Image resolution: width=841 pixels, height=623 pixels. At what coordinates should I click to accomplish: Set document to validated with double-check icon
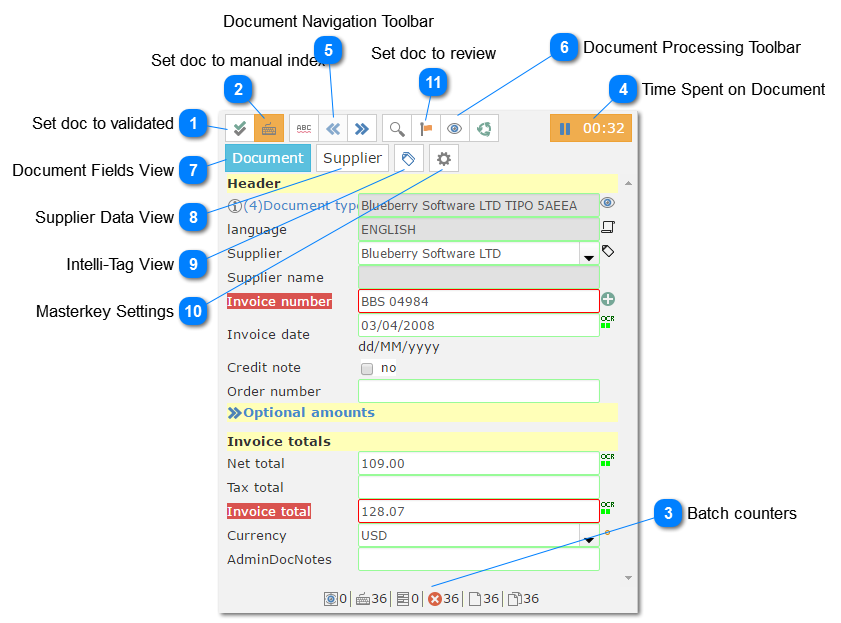[x=239, y=128]
